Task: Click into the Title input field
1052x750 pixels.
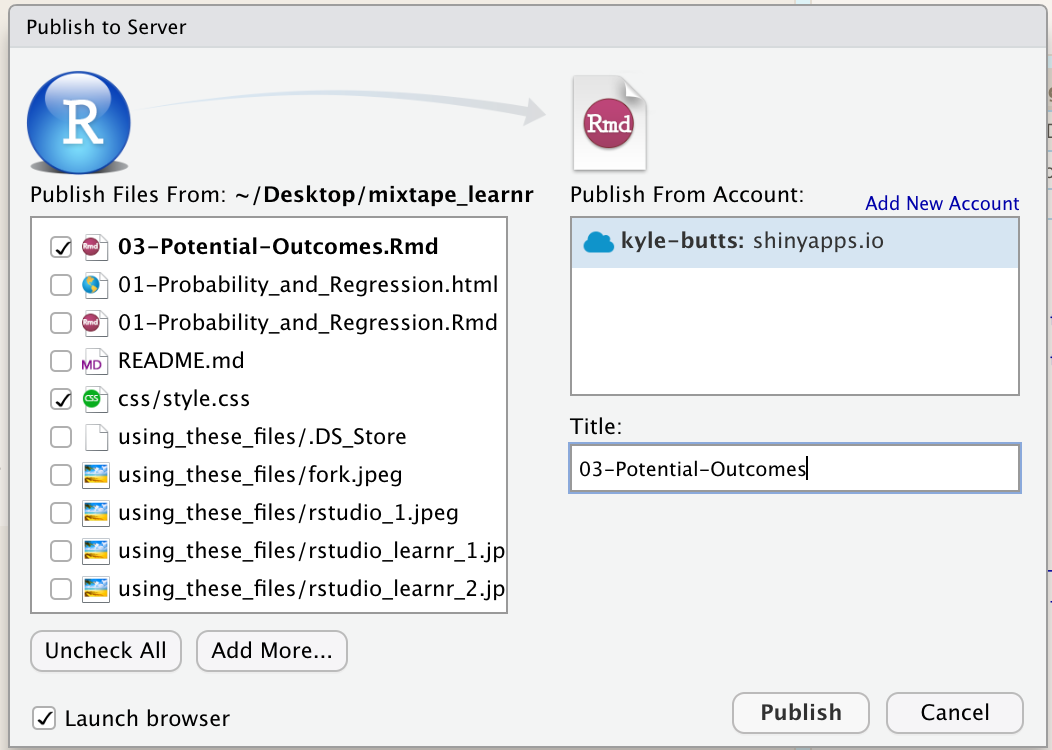Action: pyautogui.click(x=794, y=468)
